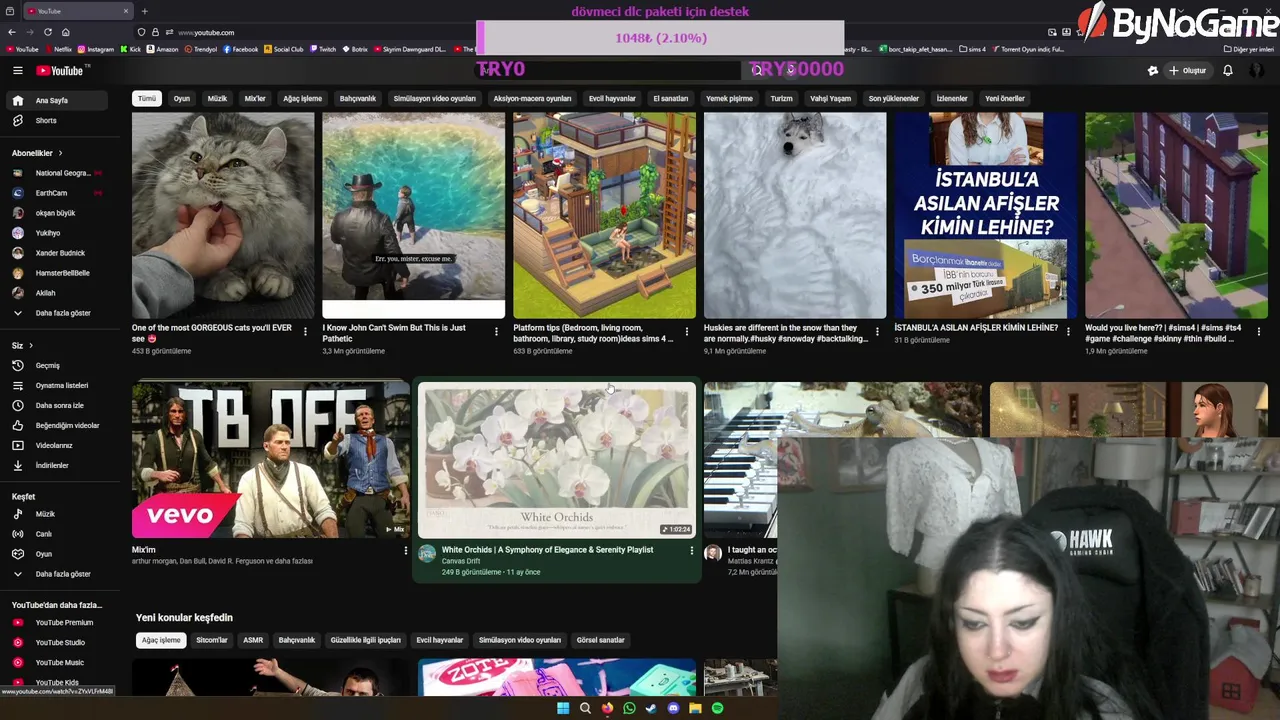Open options for İstanbul'a Asılan Afişler video

1068,331
